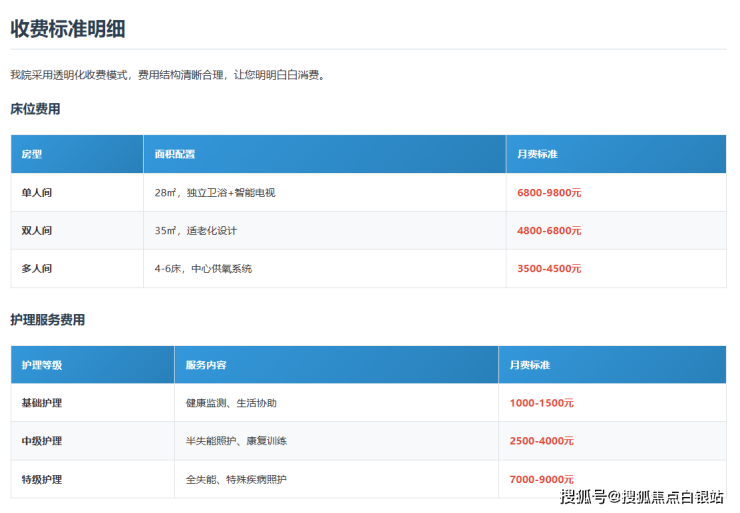Select the 房型 column header
This screenshot has width=740, height=513.
tap(32, 154)
